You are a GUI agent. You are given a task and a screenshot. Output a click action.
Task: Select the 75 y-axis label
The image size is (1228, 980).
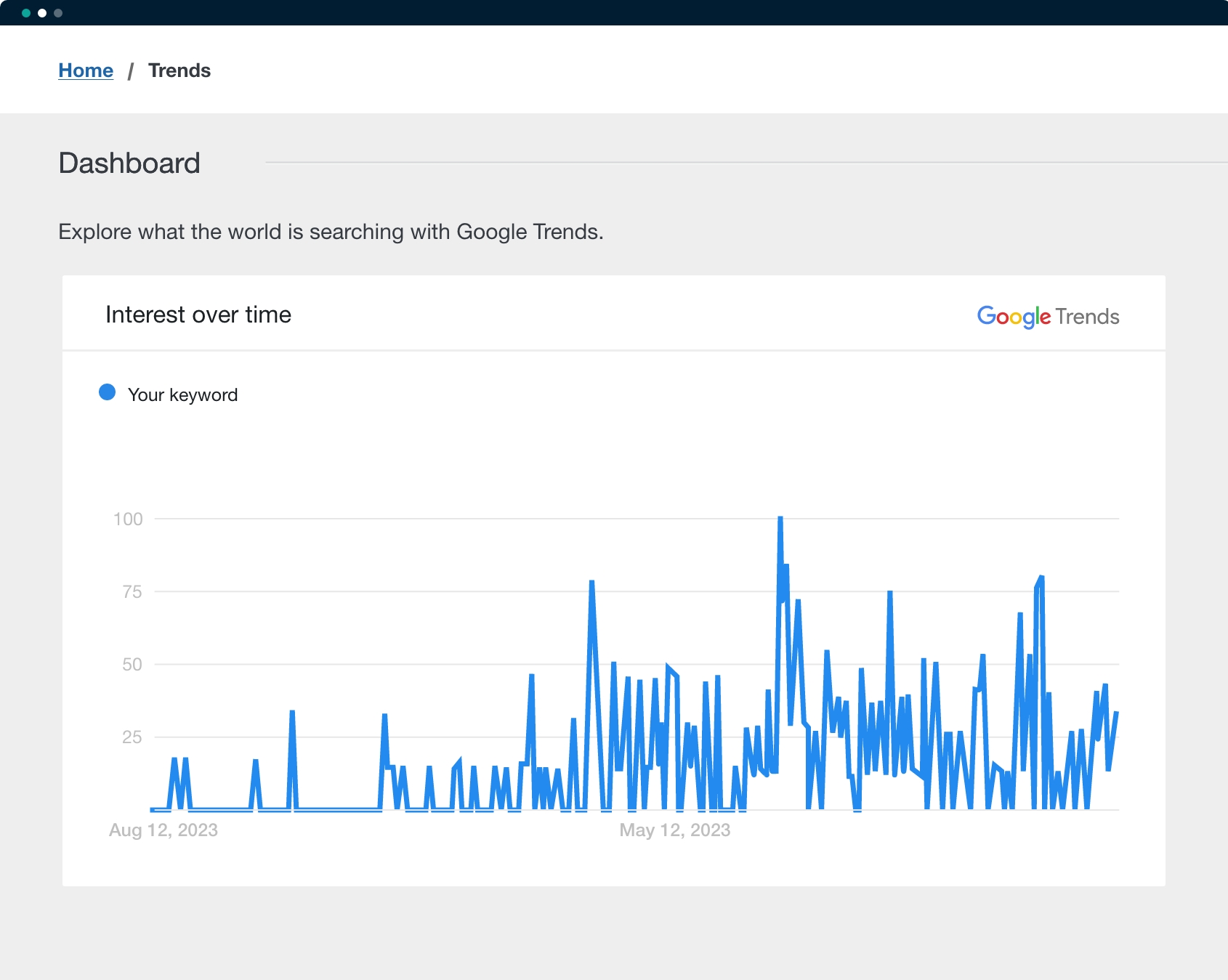point(132,591)
